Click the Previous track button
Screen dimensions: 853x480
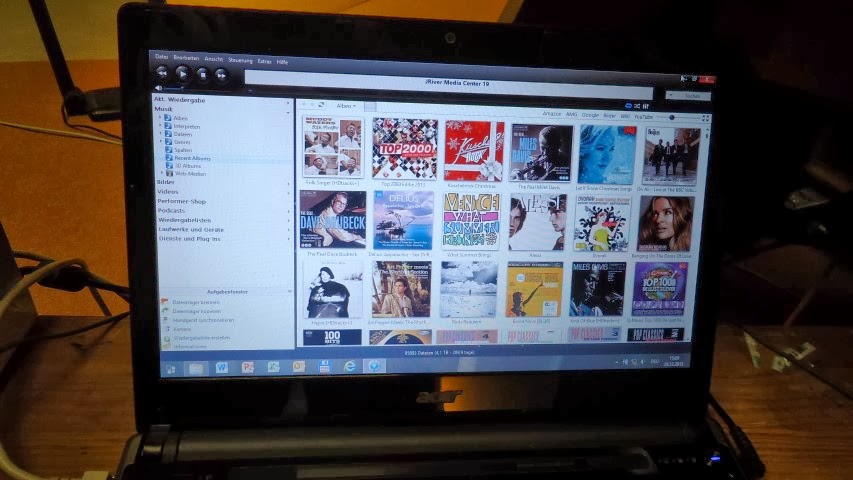pyautogui.click(x=162, y=72)
